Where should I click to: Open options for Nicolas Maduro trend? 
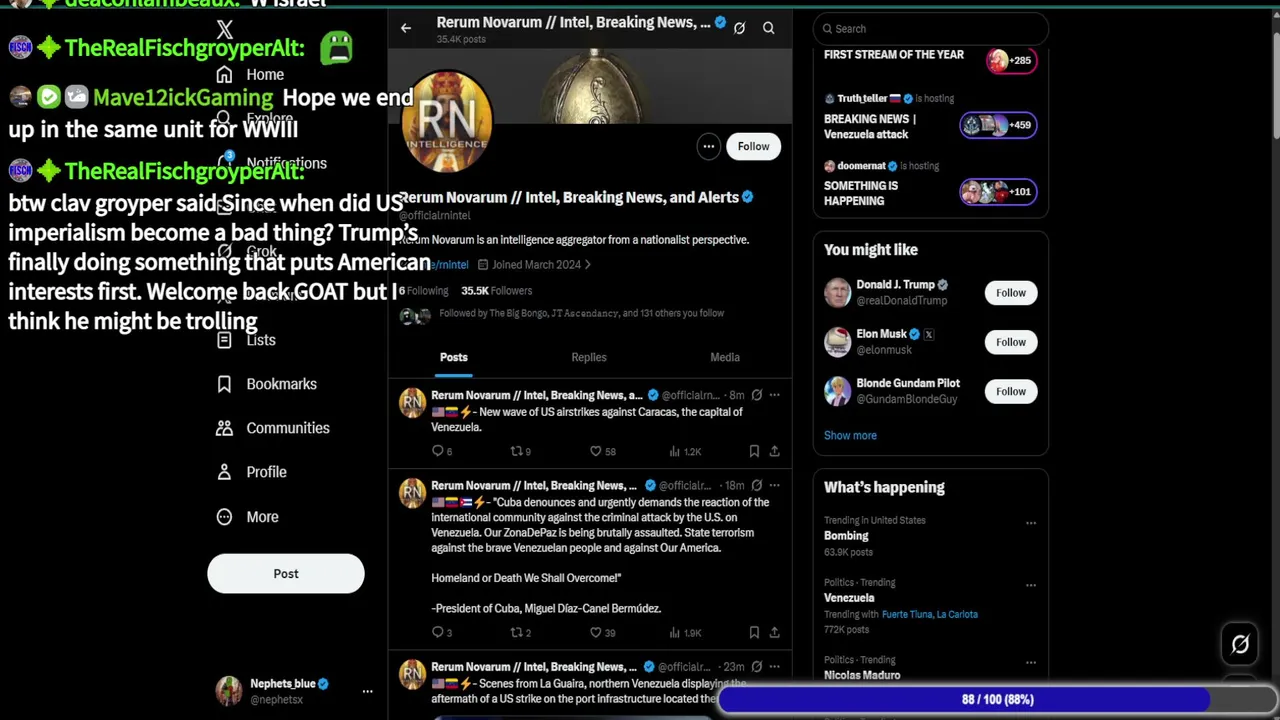tap(1031, 662)
